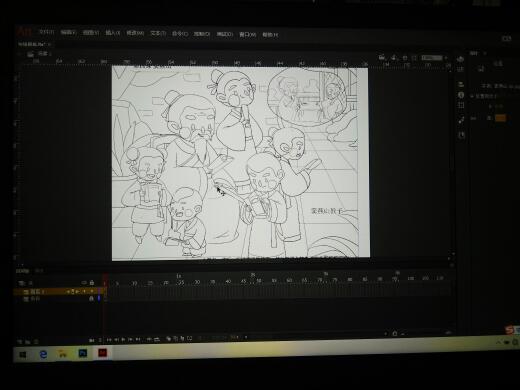The width and height of the screenshot is (520, 390).
Task: Click the Play button in the timeline
Action: 123,340
